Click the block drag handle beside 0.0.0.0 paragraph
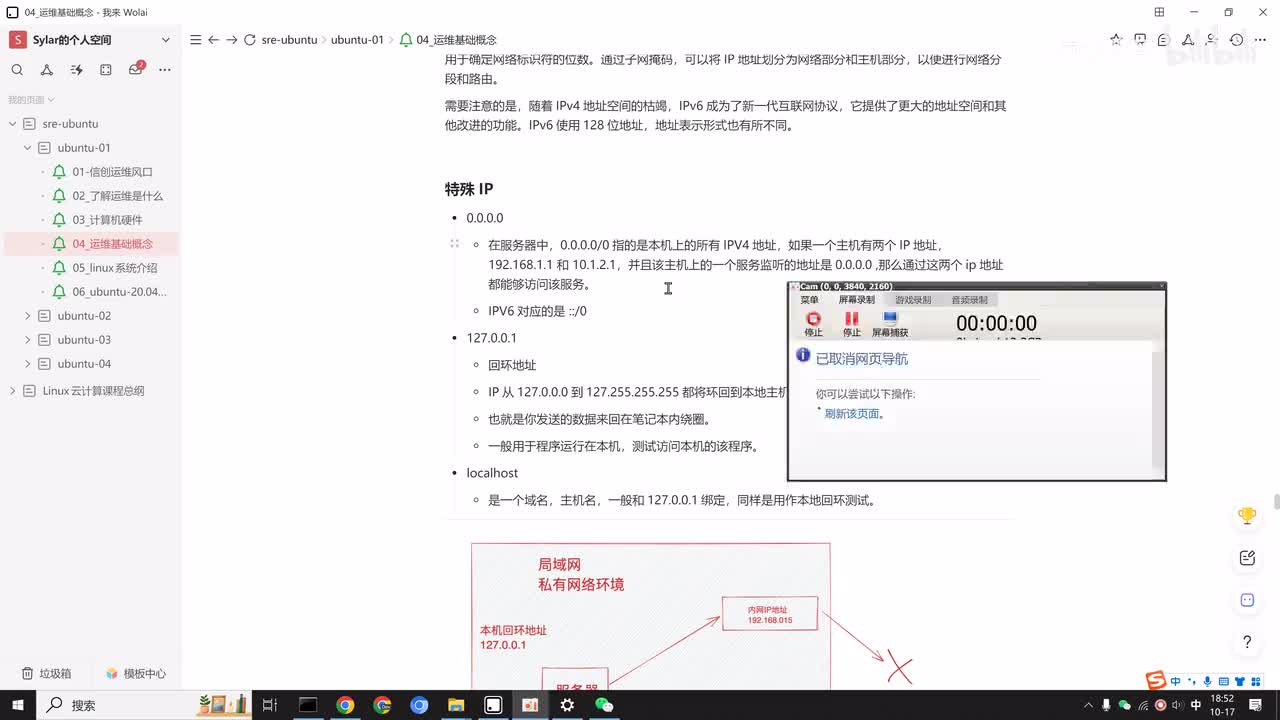Image resolution: width=1280 pixels, height=720 pixels. 454,244
